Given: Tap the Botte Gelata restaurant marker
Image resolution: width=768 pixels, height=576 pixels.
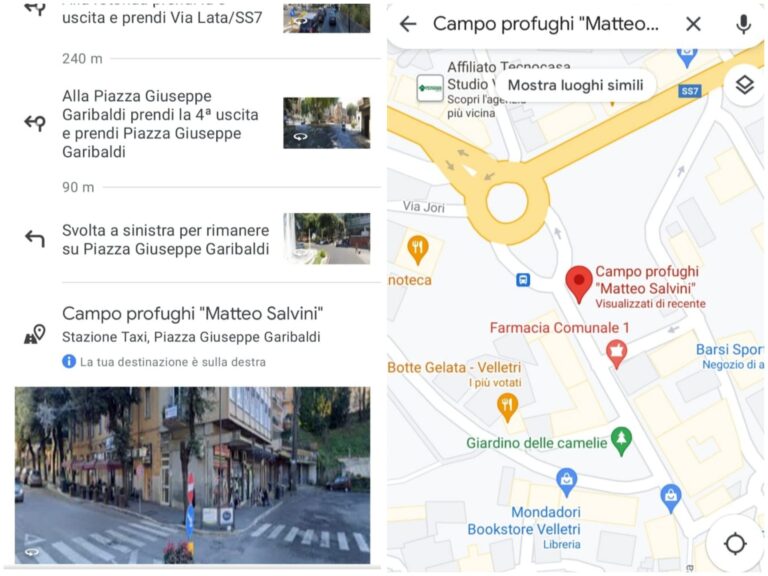Looking at the screenshot, I should (507, 408).
